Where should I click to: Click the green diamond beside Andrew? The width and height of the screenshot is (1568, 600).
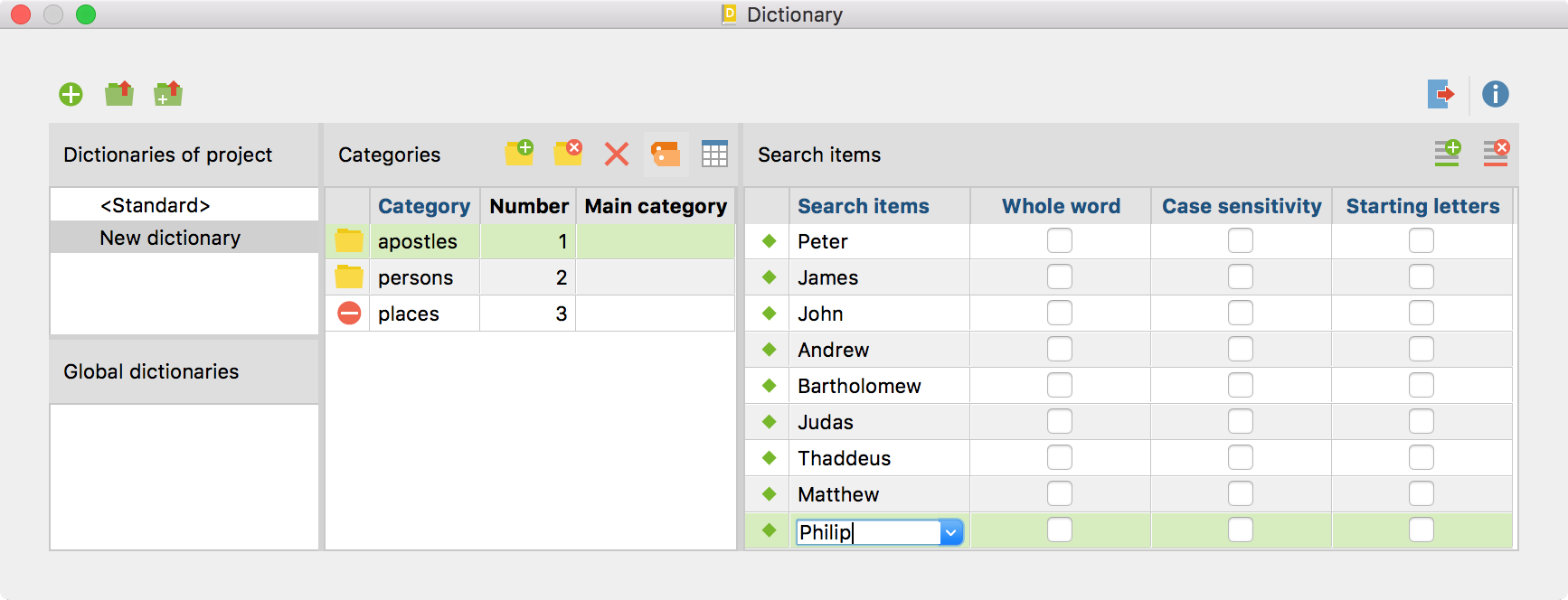[x=770, y=350]
